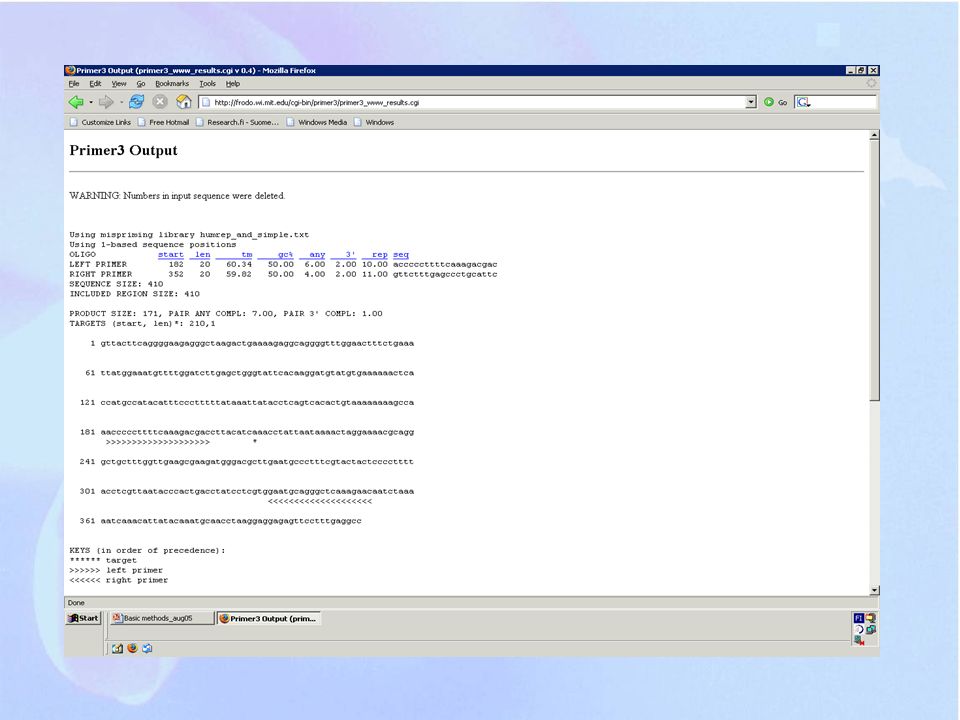Click the green Go button icon
The height and width of the screenshot is (720, 960).
click(769, 102)
